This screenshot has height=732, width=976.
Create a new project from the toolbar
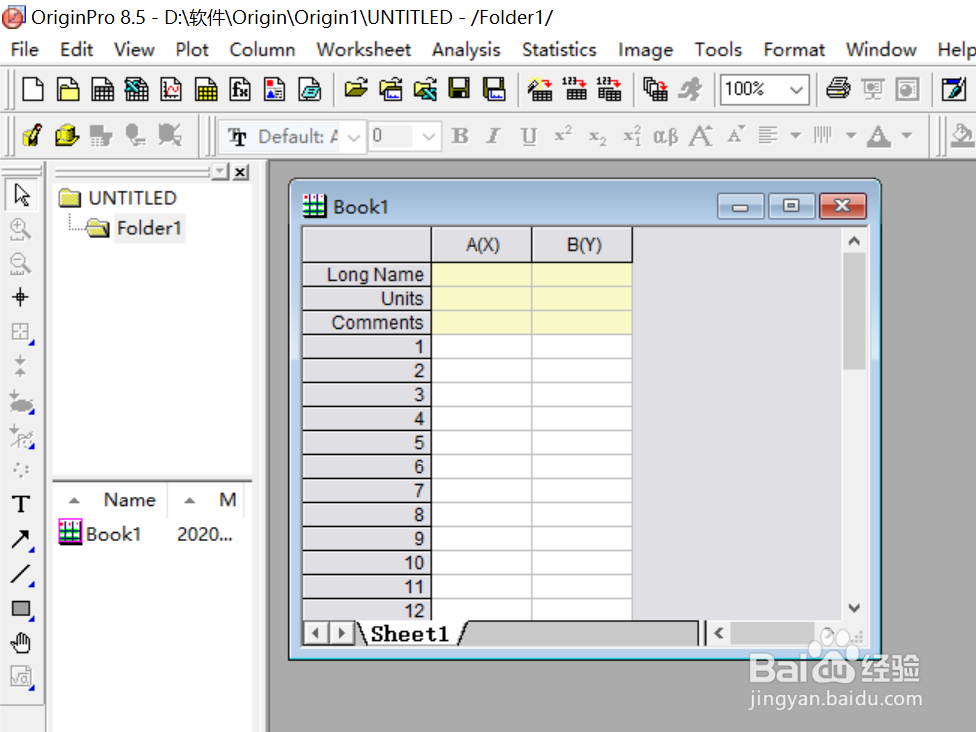pos(32,89)
